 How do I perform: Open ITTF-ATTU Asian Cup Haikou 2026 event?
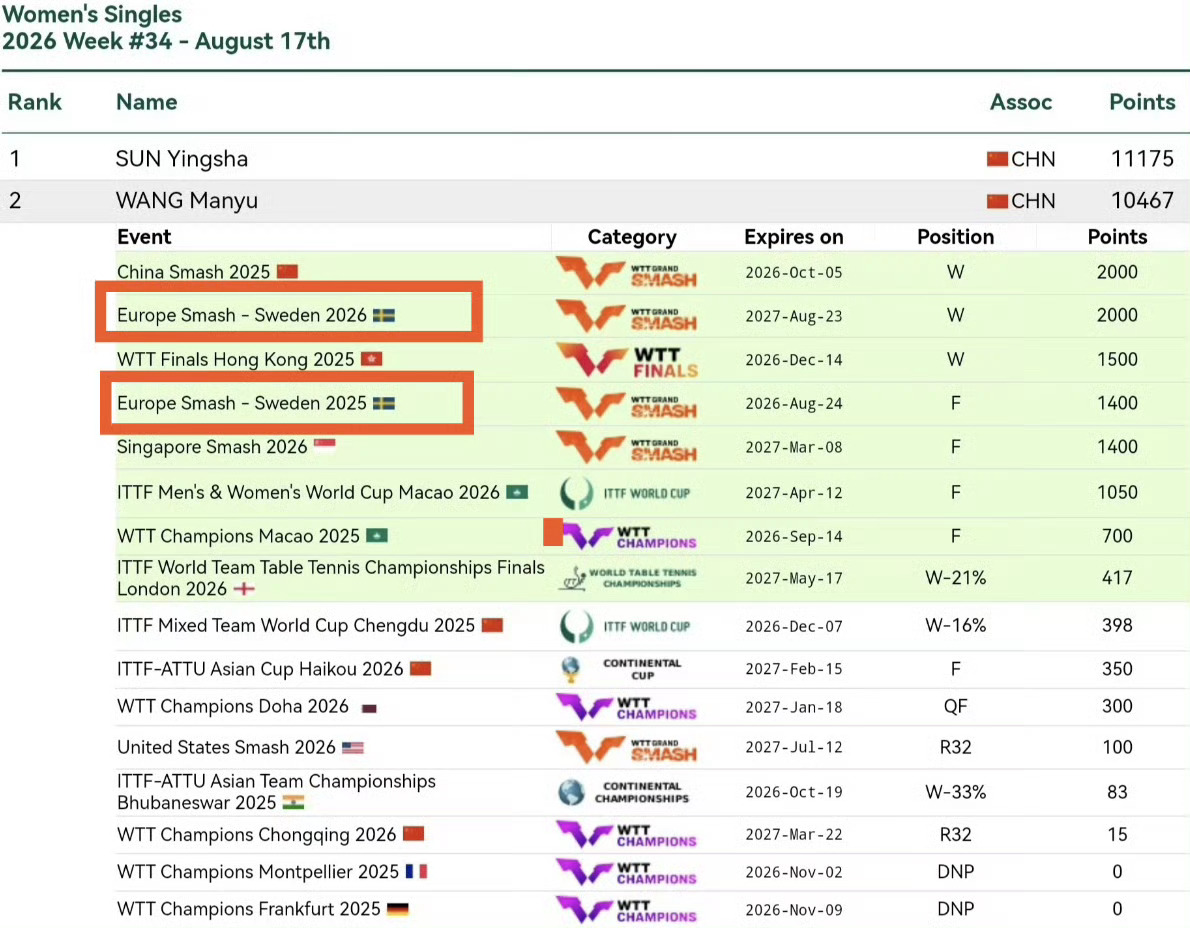(260, 668)
